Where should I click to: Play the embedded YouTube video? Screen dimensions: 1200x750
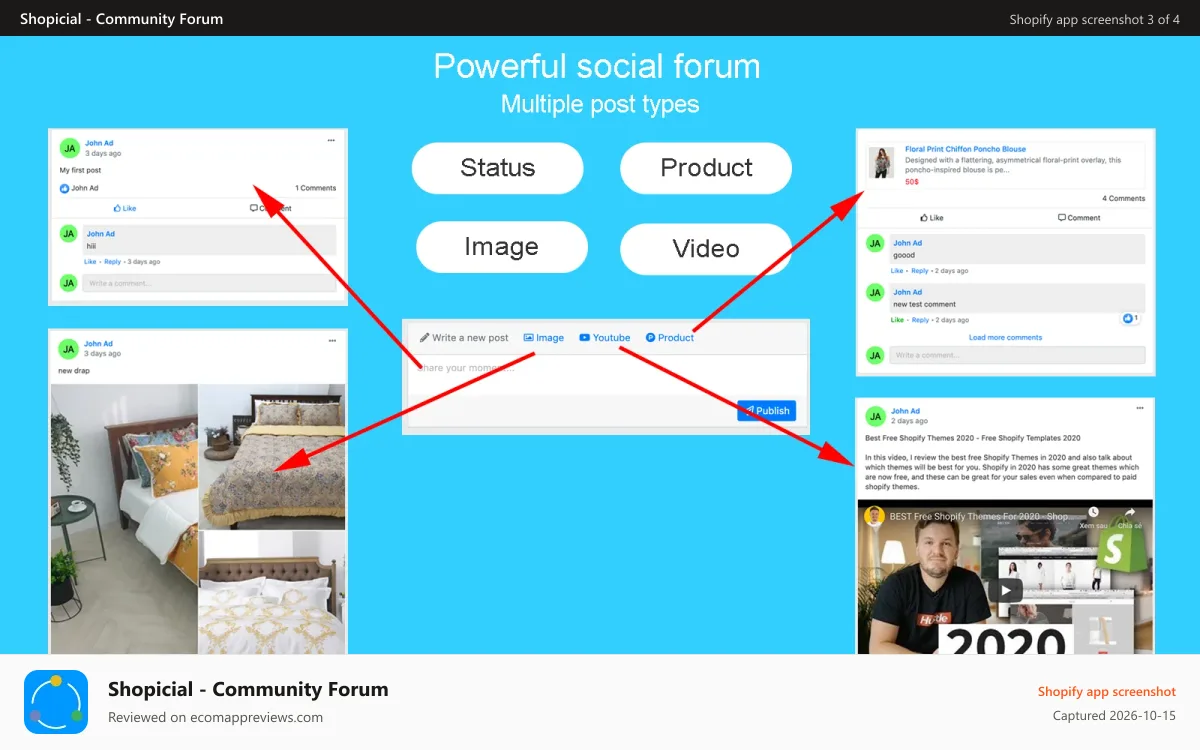[1006, 590]
